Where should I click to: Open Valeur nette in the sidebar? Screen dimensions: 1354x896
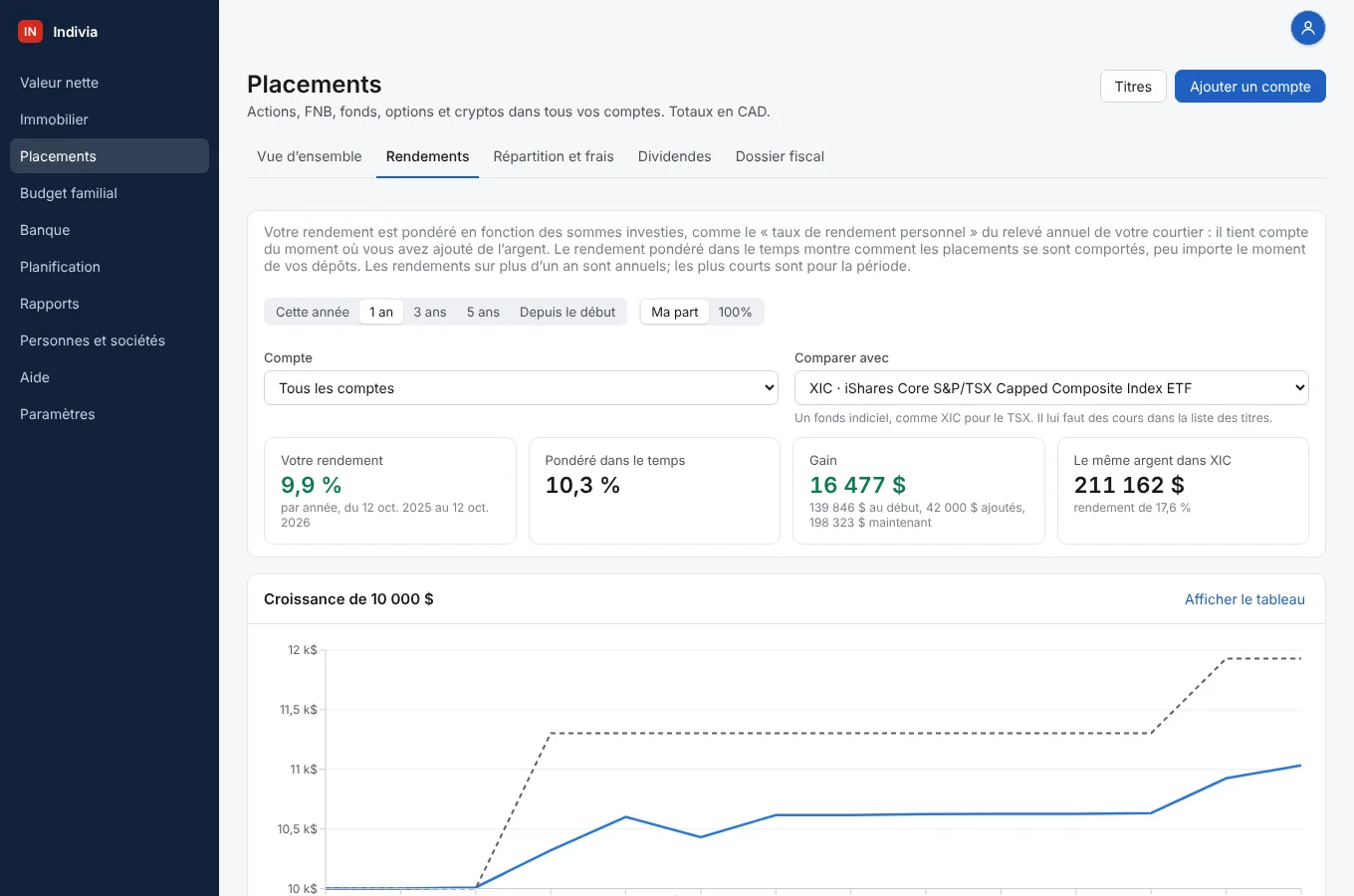point(110,83)
